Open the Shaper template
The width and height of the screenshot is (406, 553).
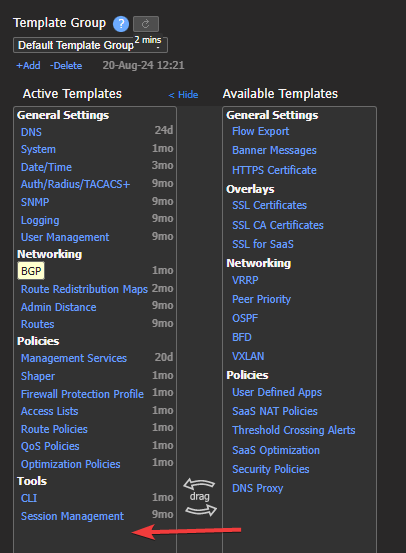38,376
